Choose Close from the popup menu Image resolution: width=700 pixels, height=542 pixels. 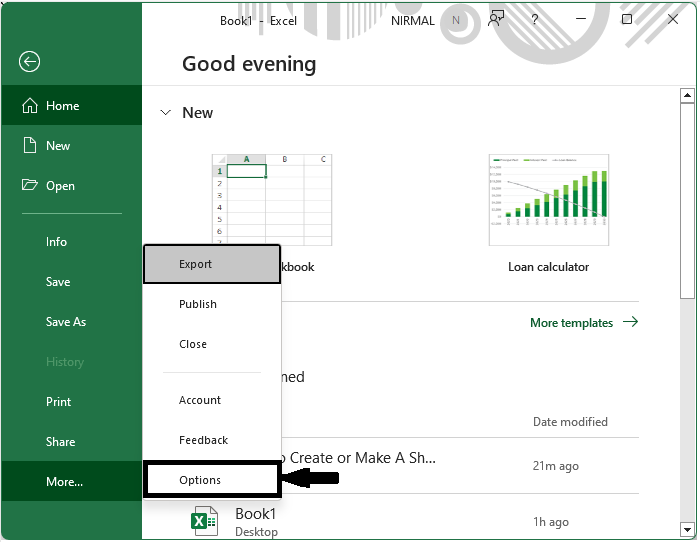point(212,344)
